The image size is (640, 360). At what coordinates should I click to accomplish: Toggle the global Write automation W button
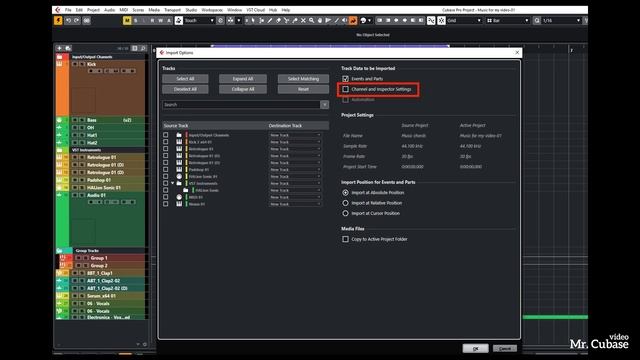160,20
